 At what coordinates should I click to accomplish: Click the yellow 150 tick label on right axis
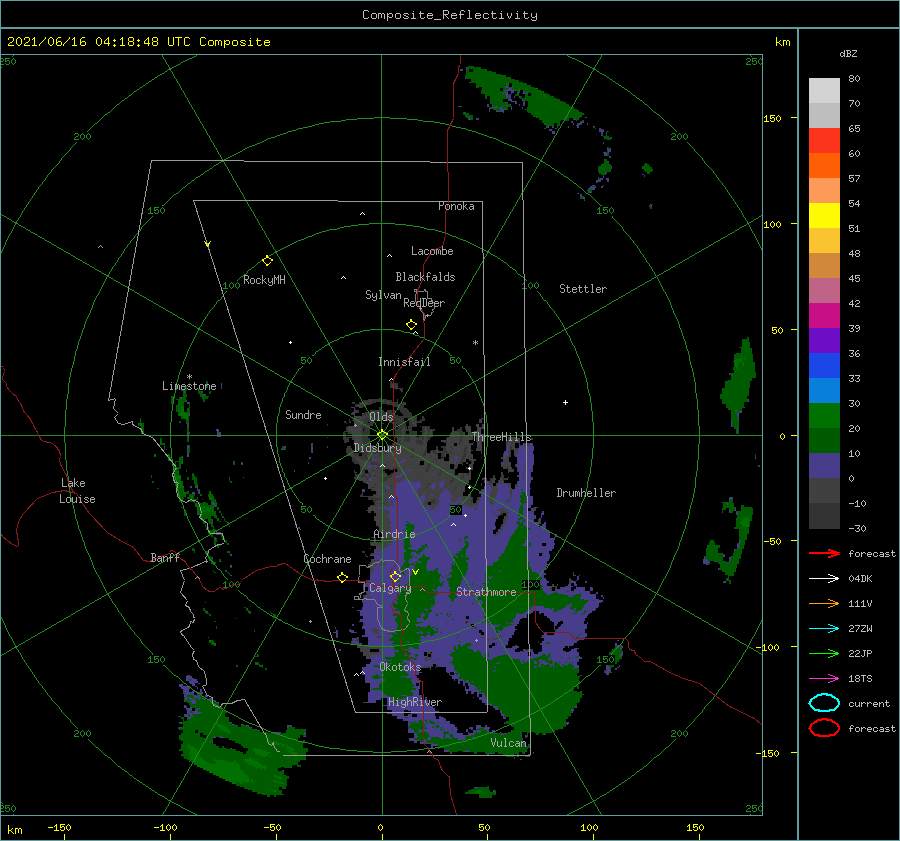pos(772,118)
